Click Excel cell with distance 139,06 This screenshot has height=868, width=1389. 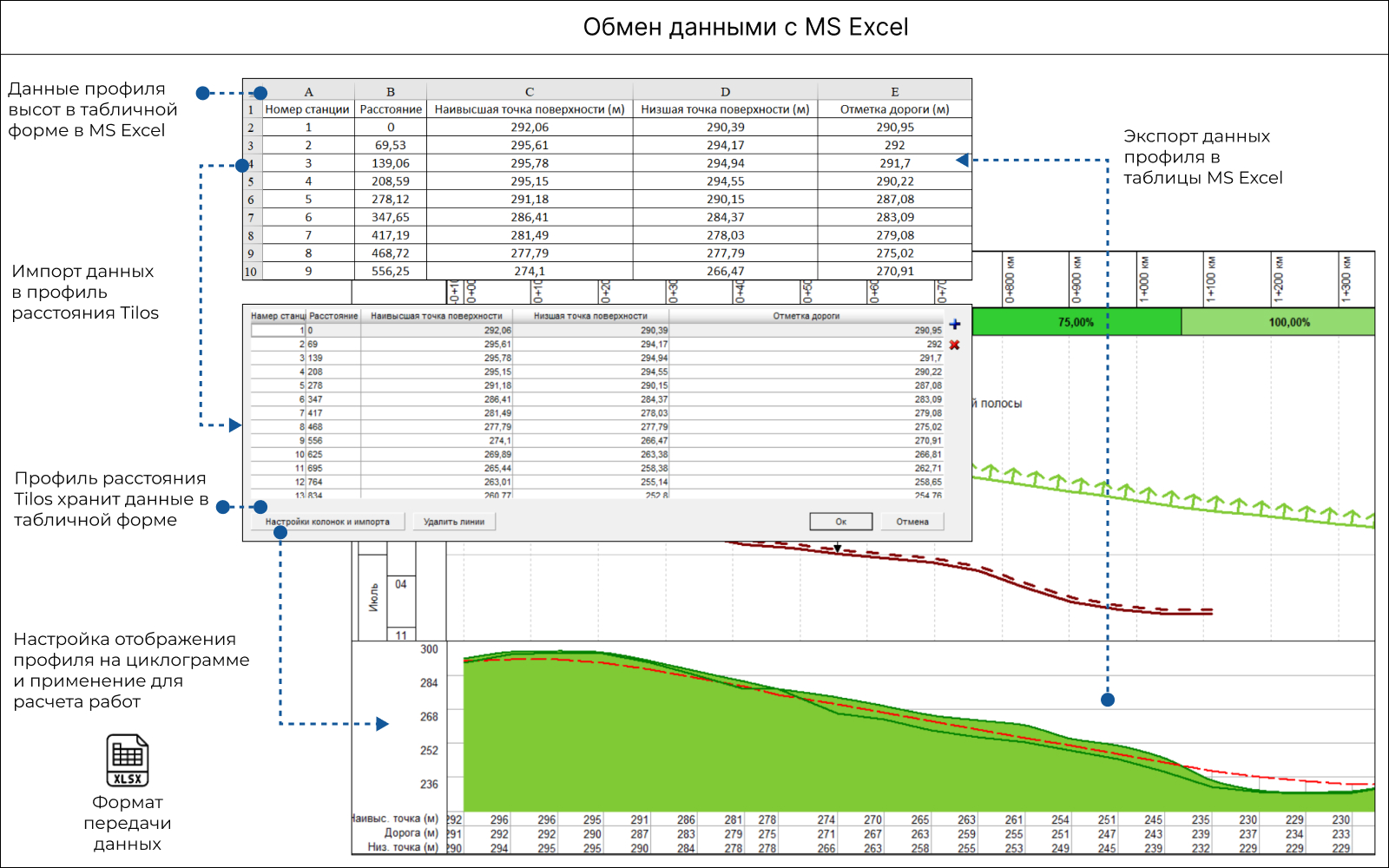click(x=391, y=163)
